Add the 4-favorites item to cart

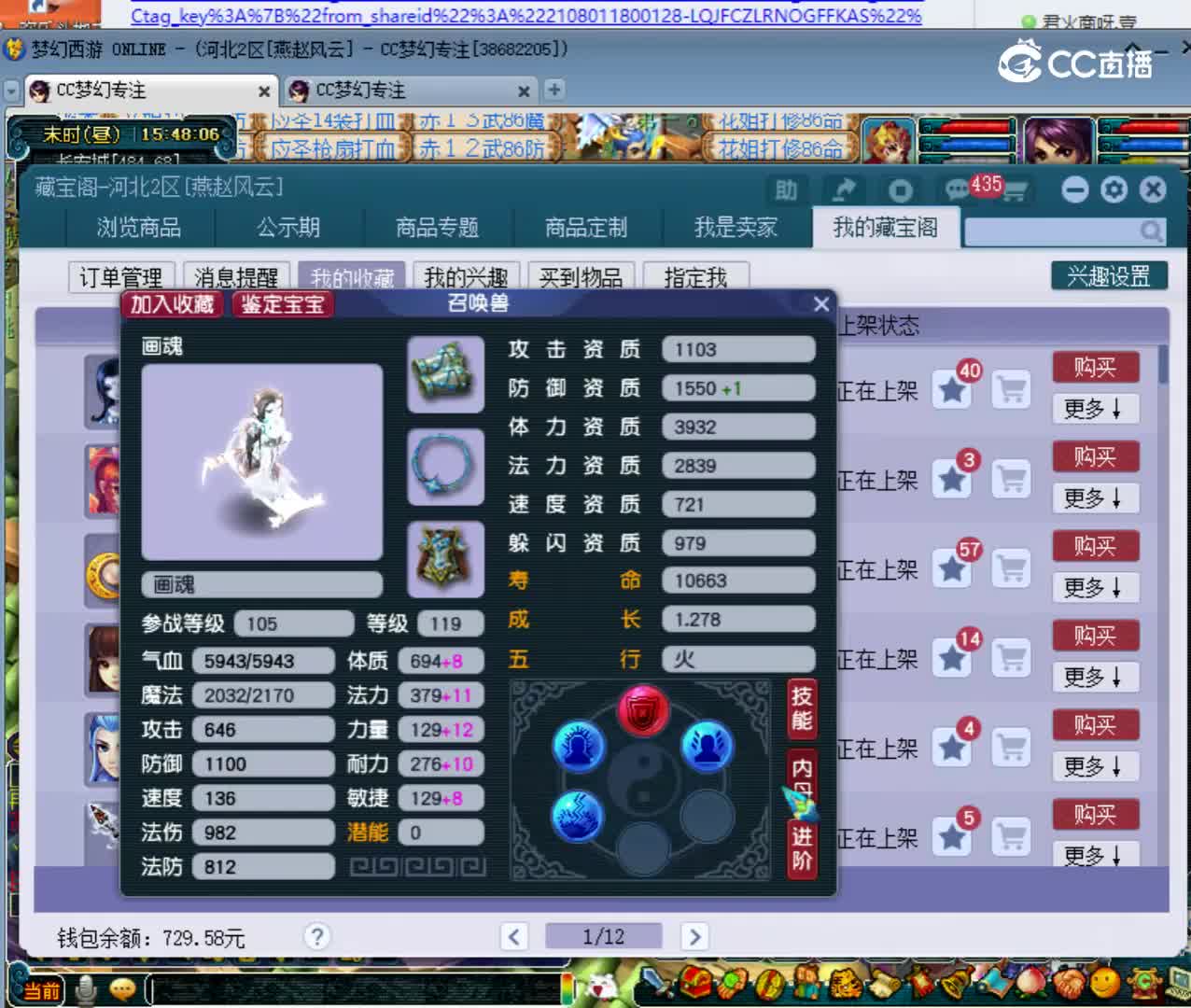1012,749
